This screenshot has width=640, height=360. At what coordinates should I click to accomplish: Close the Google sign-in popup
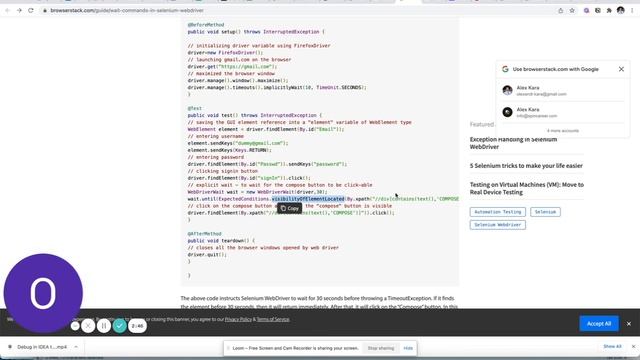coord(621,69)
